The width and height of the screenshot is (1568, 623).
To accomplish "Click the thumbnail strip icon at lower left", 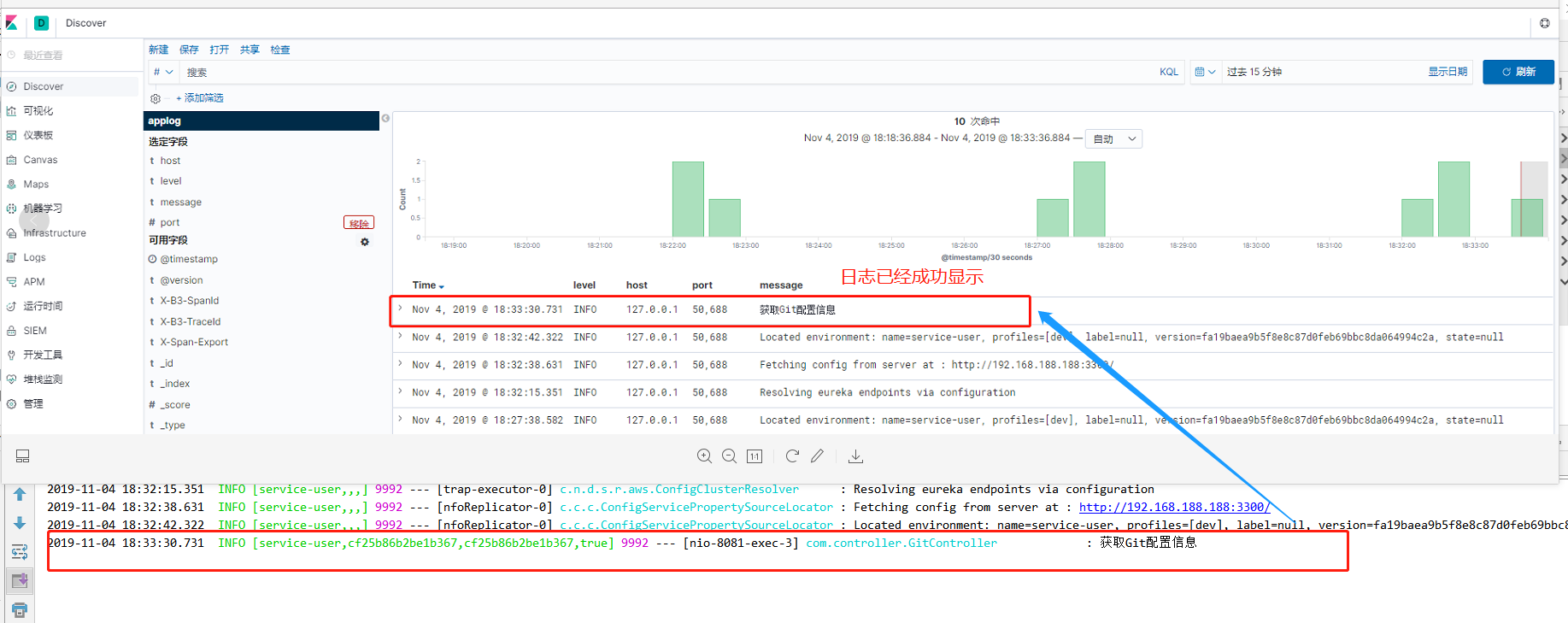I will tap(23, 456).
